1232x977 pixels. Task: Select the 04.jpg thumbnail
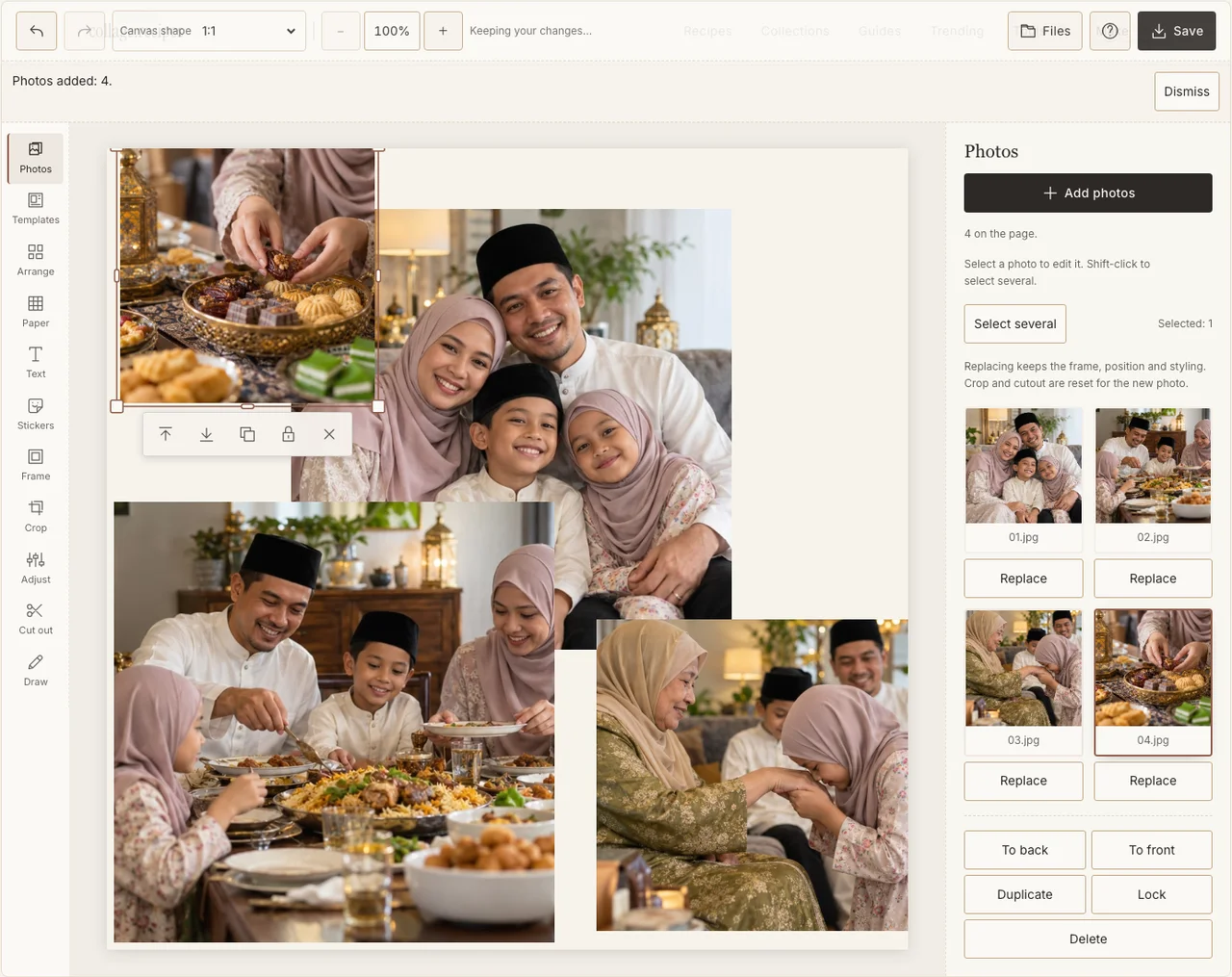[1153, 681]
